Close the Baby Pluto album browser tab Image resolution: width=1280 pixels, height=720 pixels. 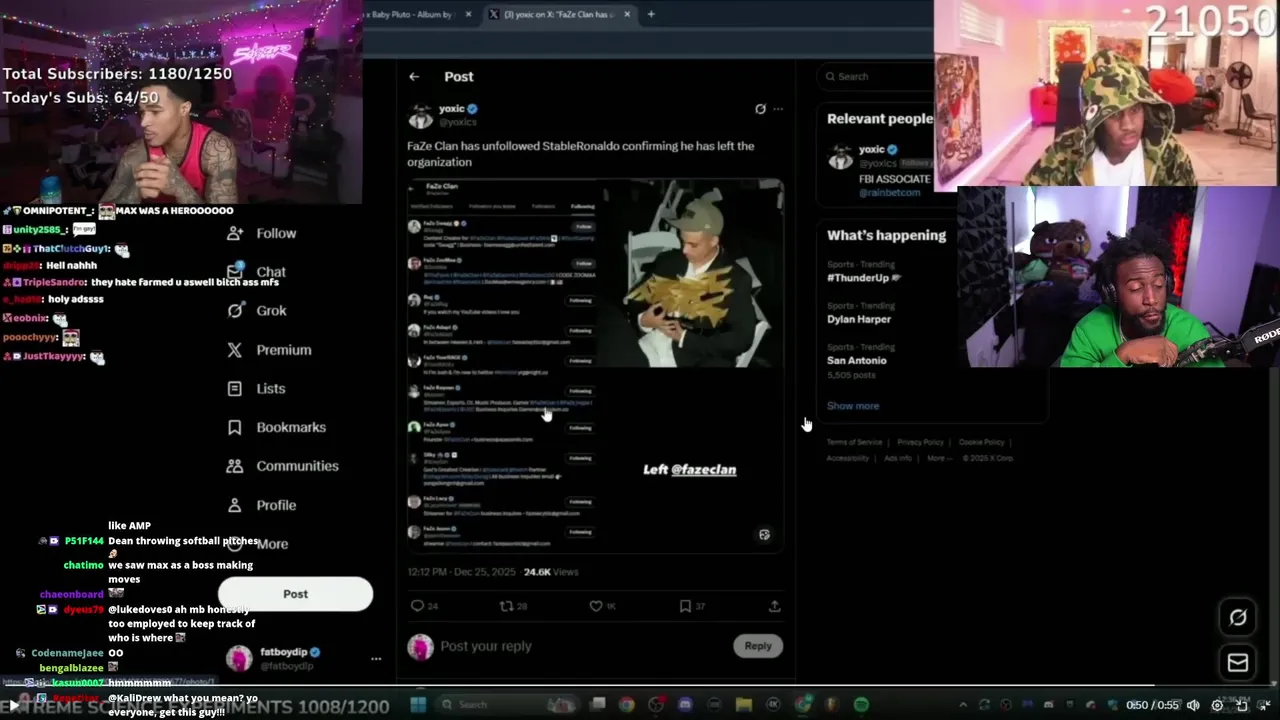tap(468, 14)
